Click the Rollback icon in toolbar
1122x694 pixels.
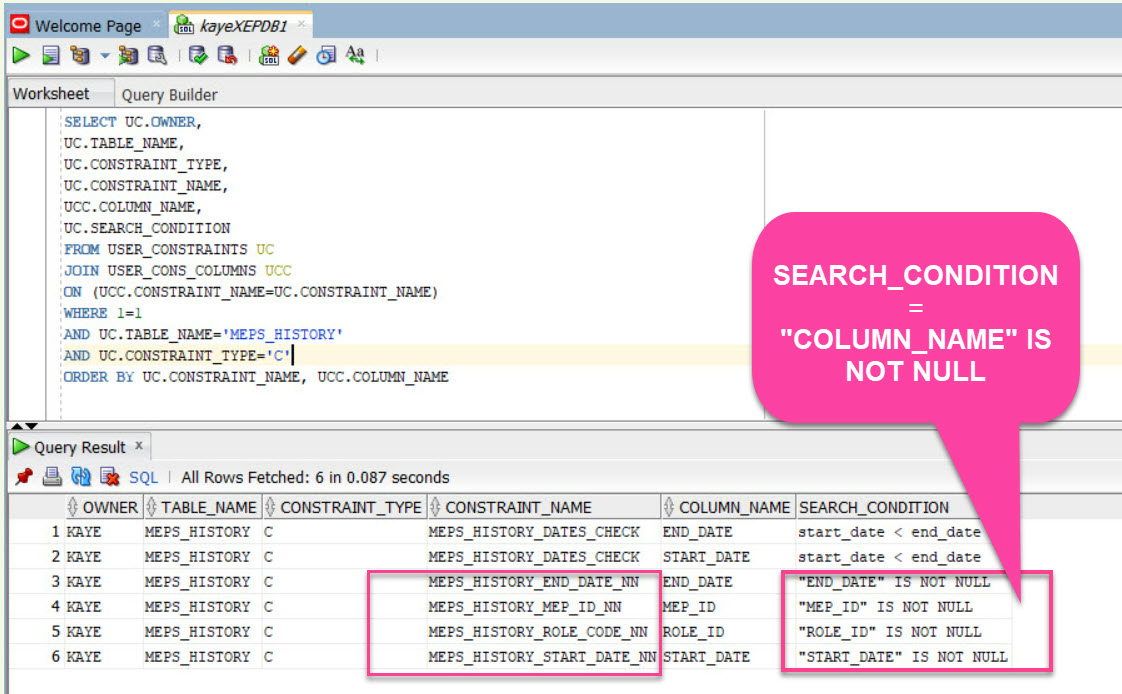pos(227,55)
